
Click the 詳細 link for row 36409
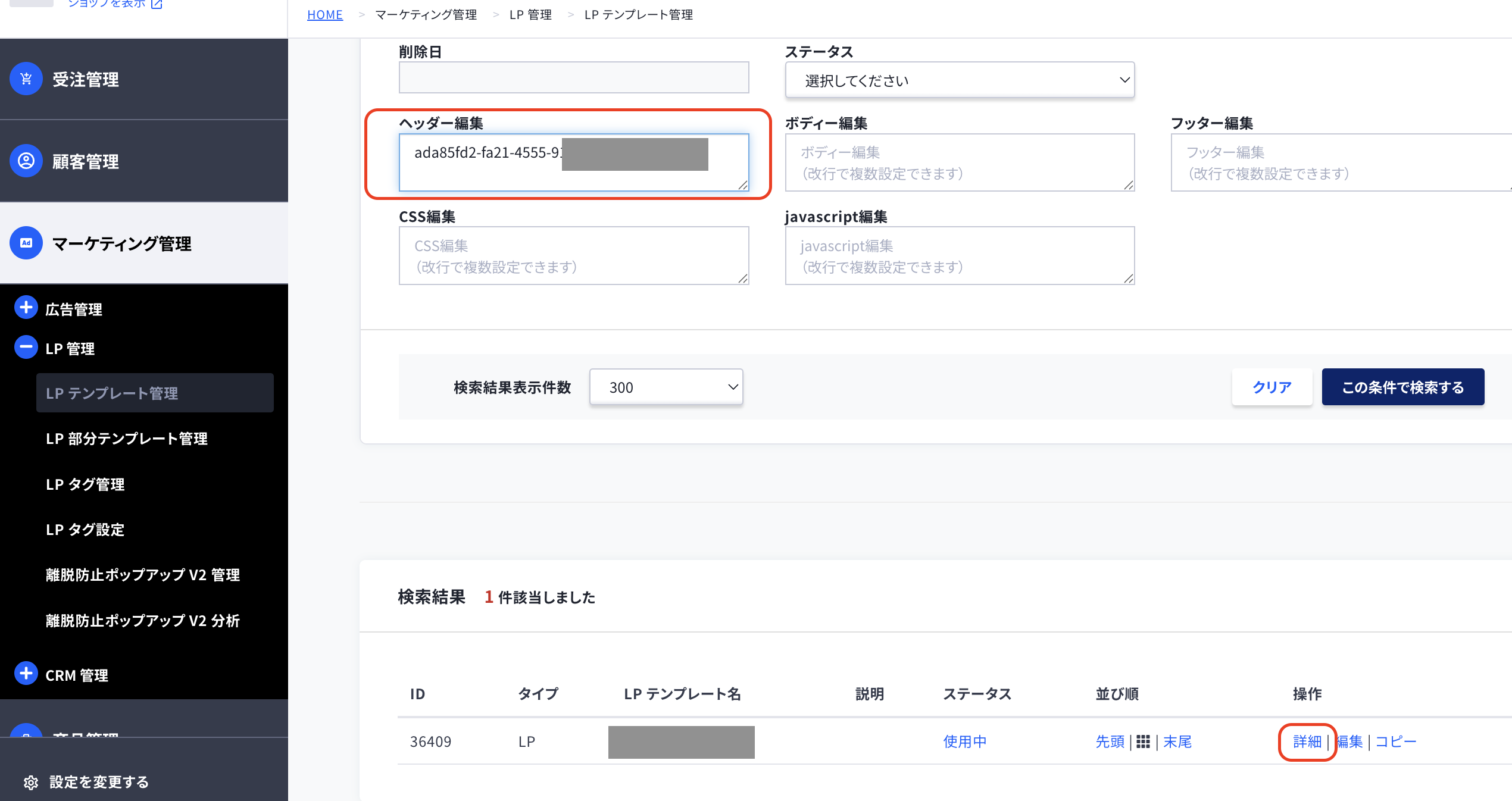tap(1307, 741)
